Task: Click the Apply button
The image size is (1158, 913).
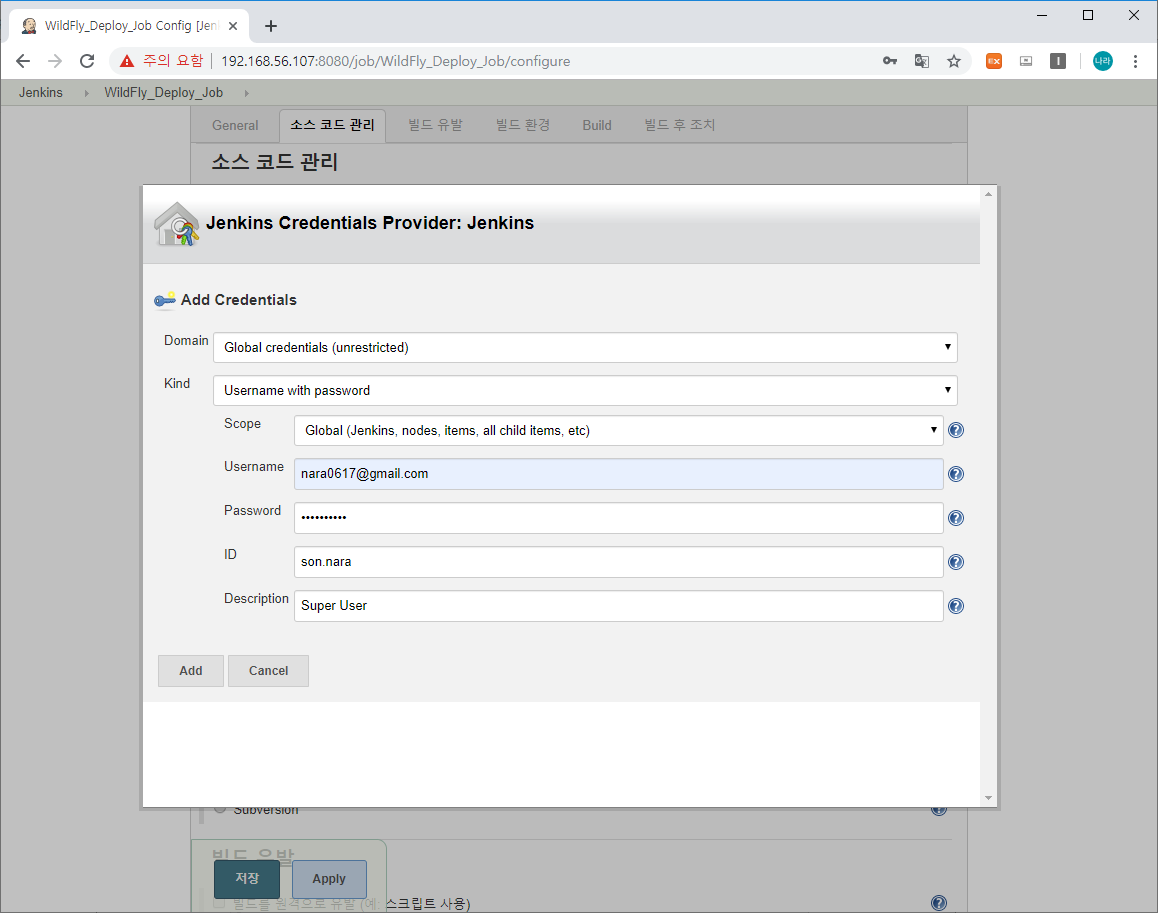Action: pos(329,879)
